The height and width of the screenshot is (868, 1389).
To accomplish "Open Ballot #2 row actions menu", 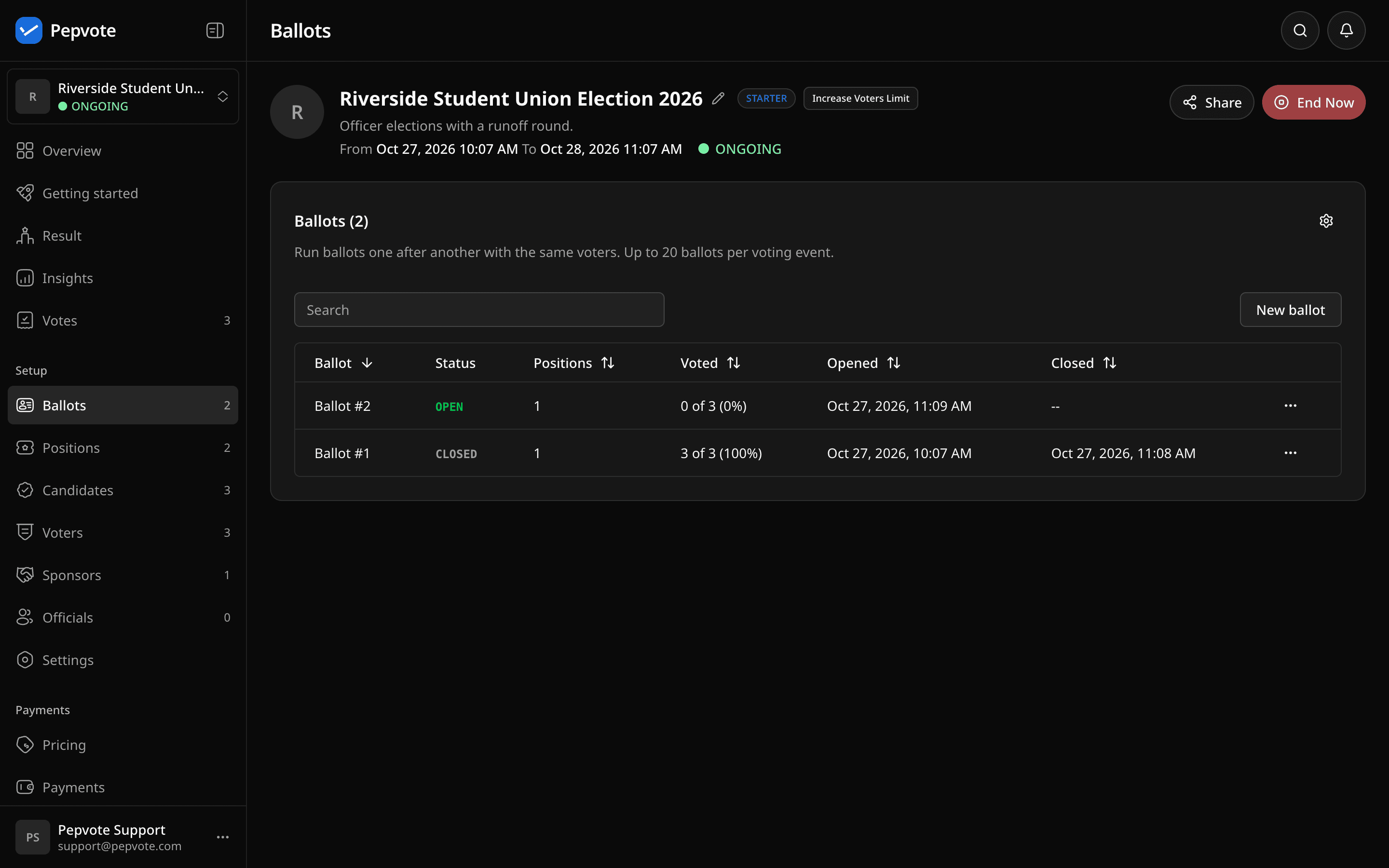I will [1290, 406].
